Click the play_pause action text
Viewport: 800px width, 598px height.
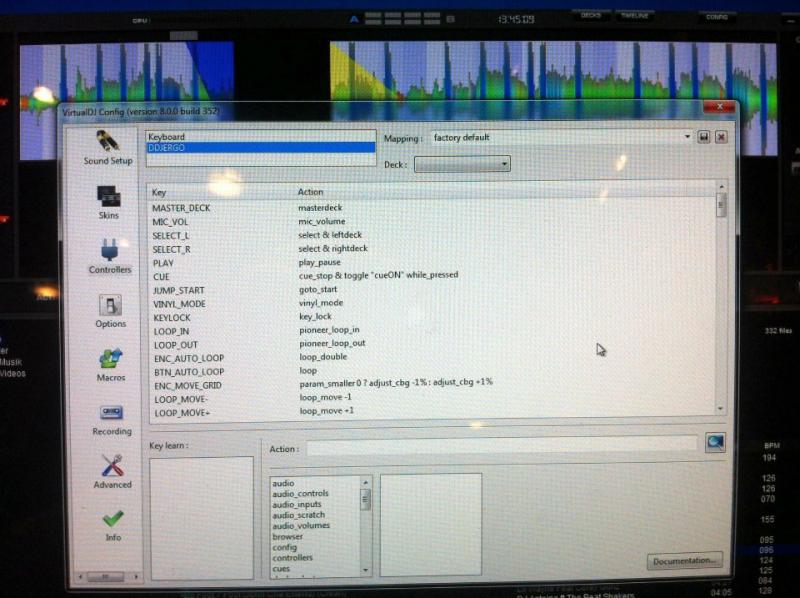[x=319, y=262]
